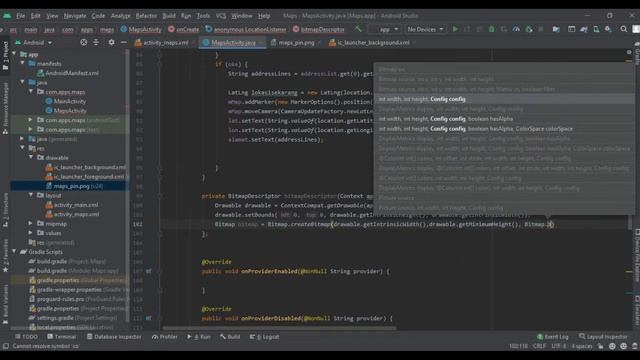The width and height of the screenshot is (640, 360).
Task: Open the Build menu
Action: [x=169, y=16]
